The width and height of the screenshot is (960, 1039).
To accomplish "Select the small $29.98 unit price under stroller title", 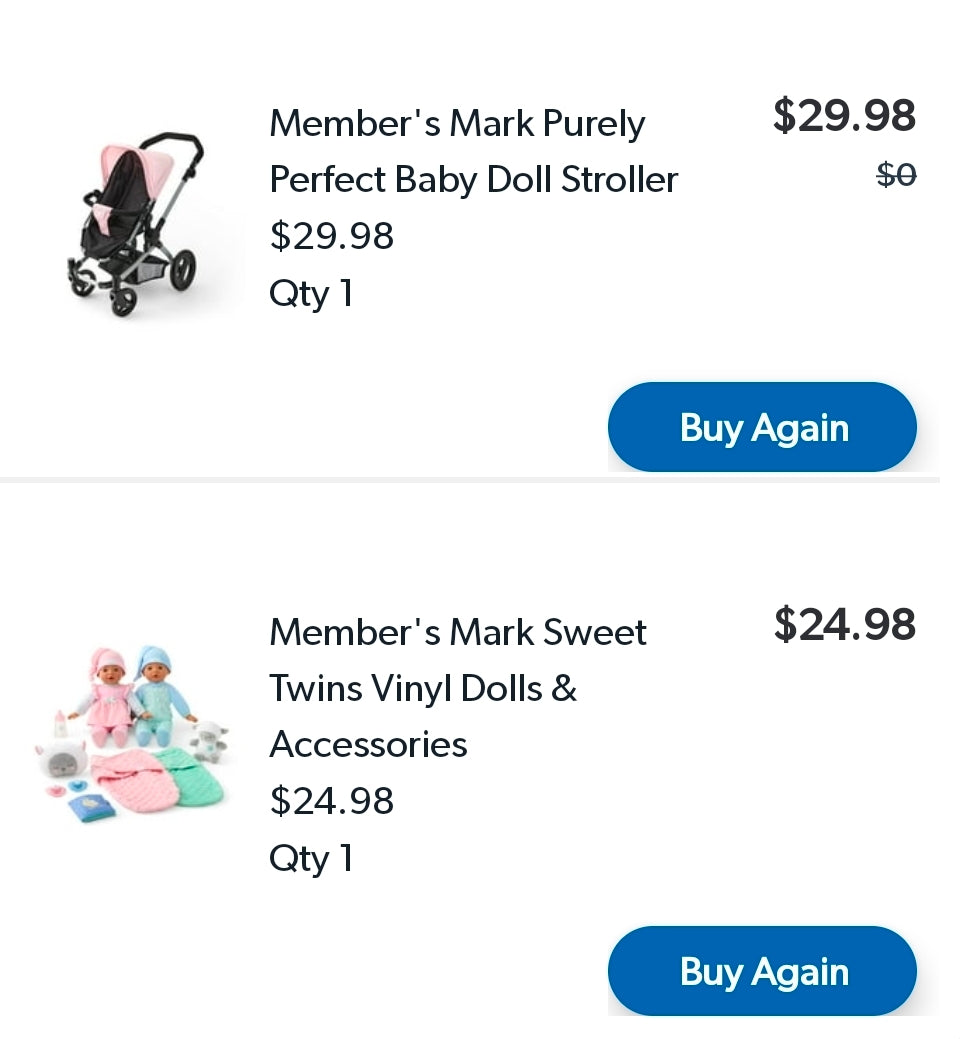I will click(x=331, y=237).
